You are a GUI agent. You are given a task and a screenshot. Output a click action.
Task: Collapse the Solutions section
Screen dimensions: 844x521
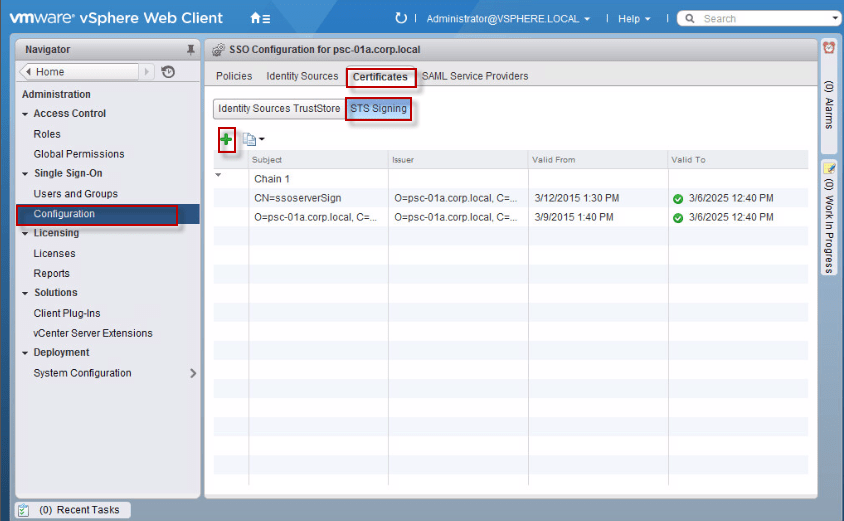pyautogui.click(x=25, y=293)
